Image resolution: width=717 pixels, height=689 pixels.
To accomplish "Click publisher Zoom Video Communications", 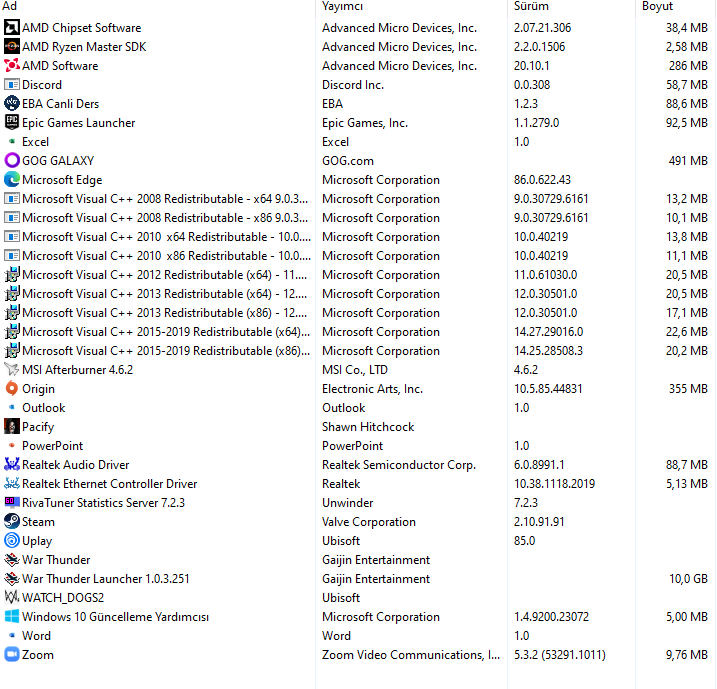I will point(411,655).
